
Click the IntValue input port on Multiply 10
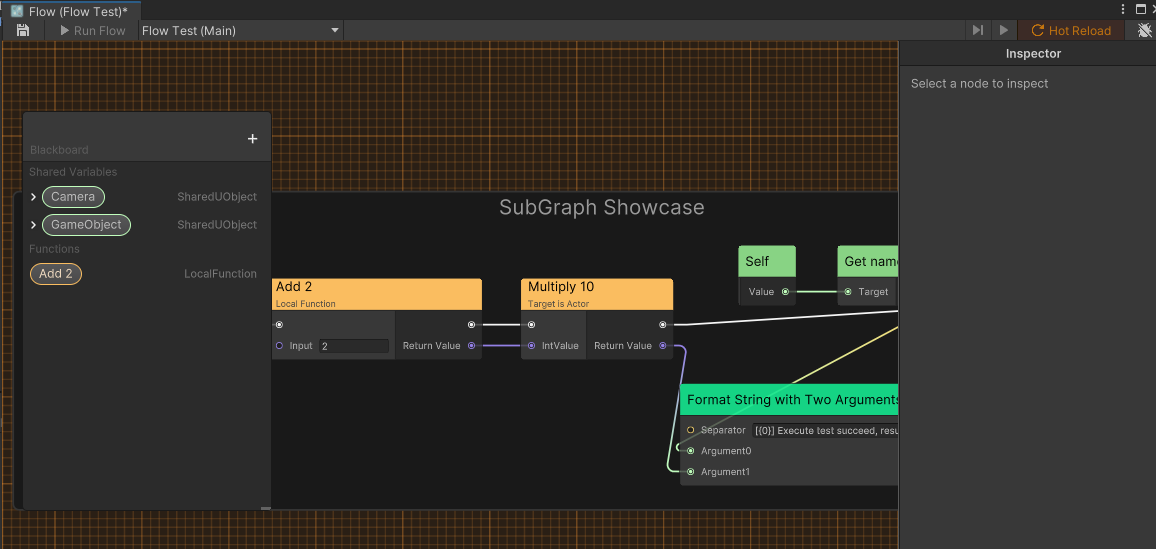(x=531, y=346)
